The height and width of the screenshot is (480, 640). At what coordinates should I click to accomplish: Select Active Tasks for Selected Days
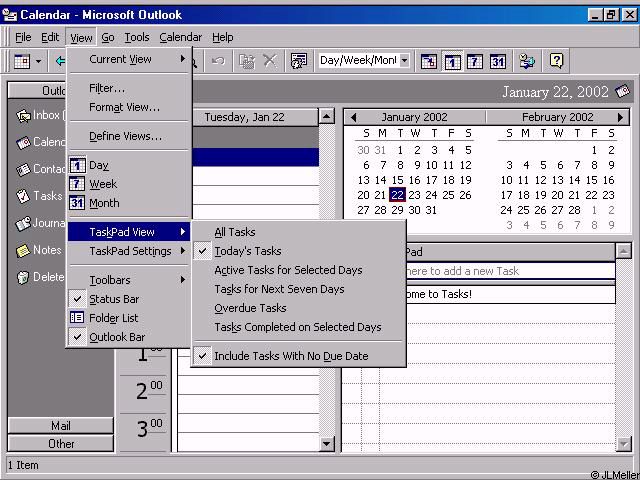pos(299,270)
